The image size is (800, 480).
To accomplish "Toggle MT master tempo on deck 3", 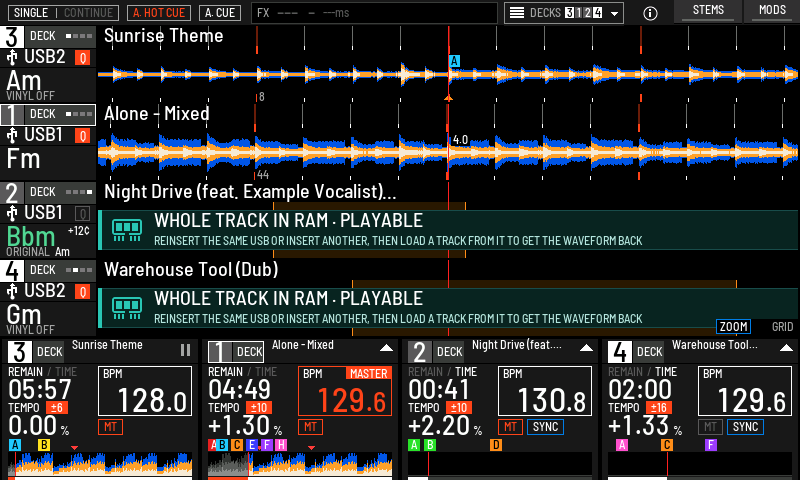I will pos(110,426).
